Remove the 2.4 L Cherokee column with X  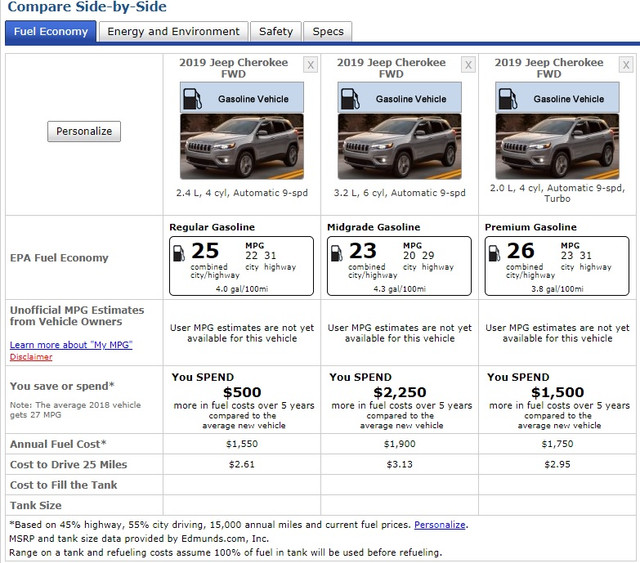311,65
